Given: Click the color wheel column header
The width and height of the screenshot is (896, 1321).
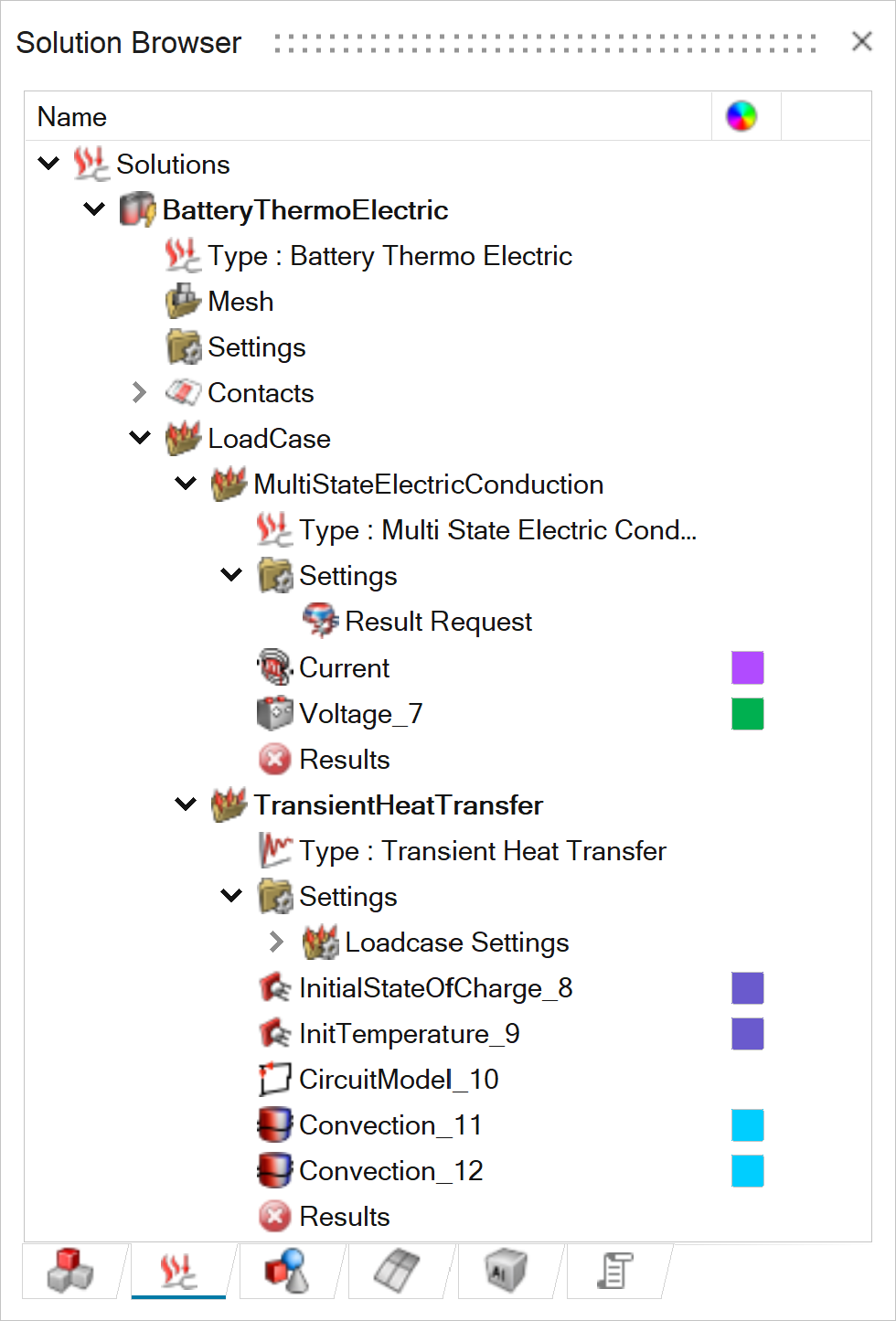Looking at the screenshot, I should coord(741,116).
